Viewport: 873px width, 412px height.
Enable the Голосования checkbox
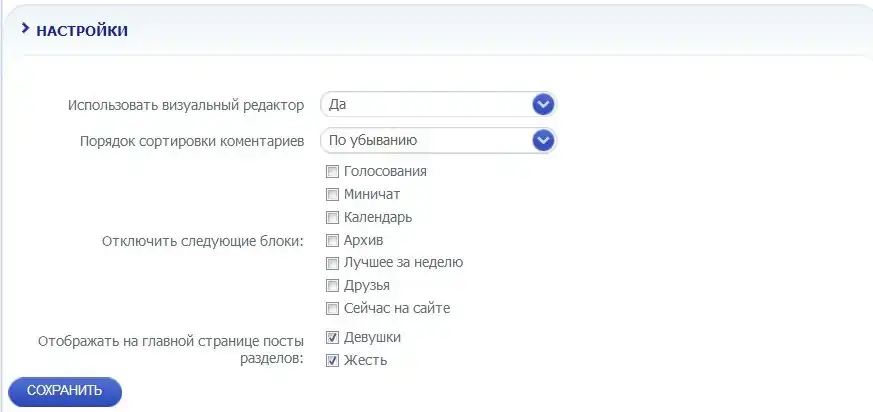tap(333, 171)
